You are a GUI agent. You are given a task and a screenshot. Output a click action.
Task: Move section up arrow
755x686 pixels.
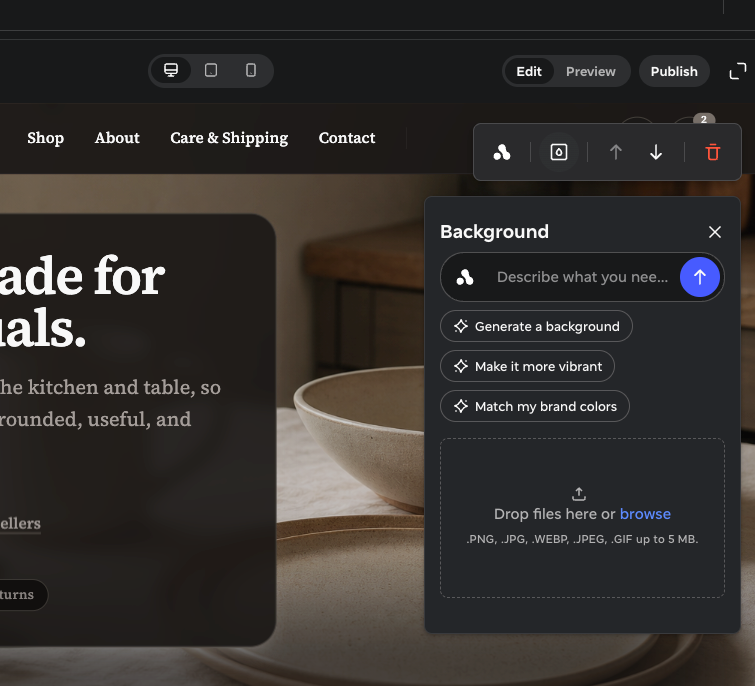(x=615, y=152)
